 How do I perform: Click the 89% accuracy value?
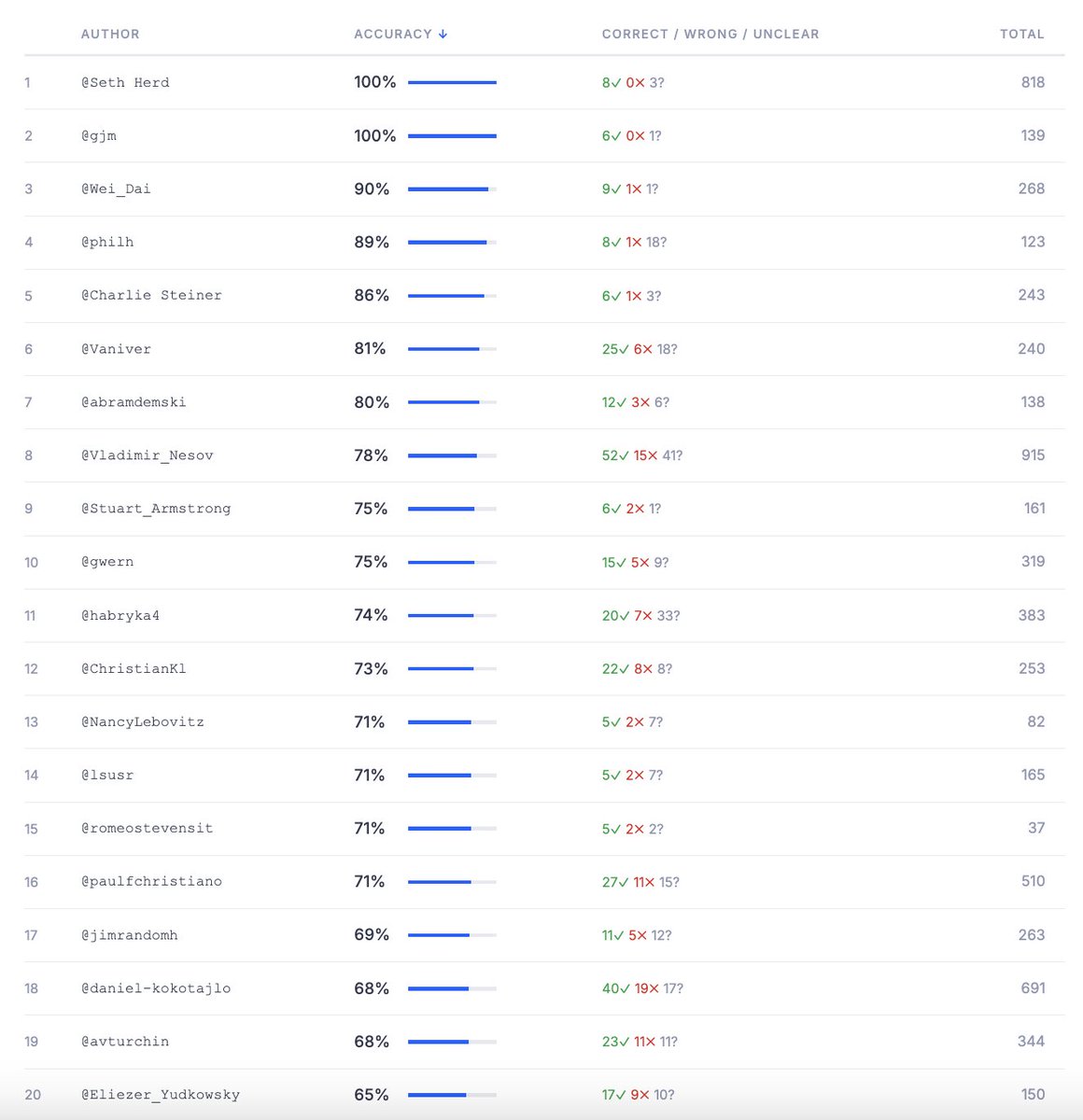click(372, 242)
